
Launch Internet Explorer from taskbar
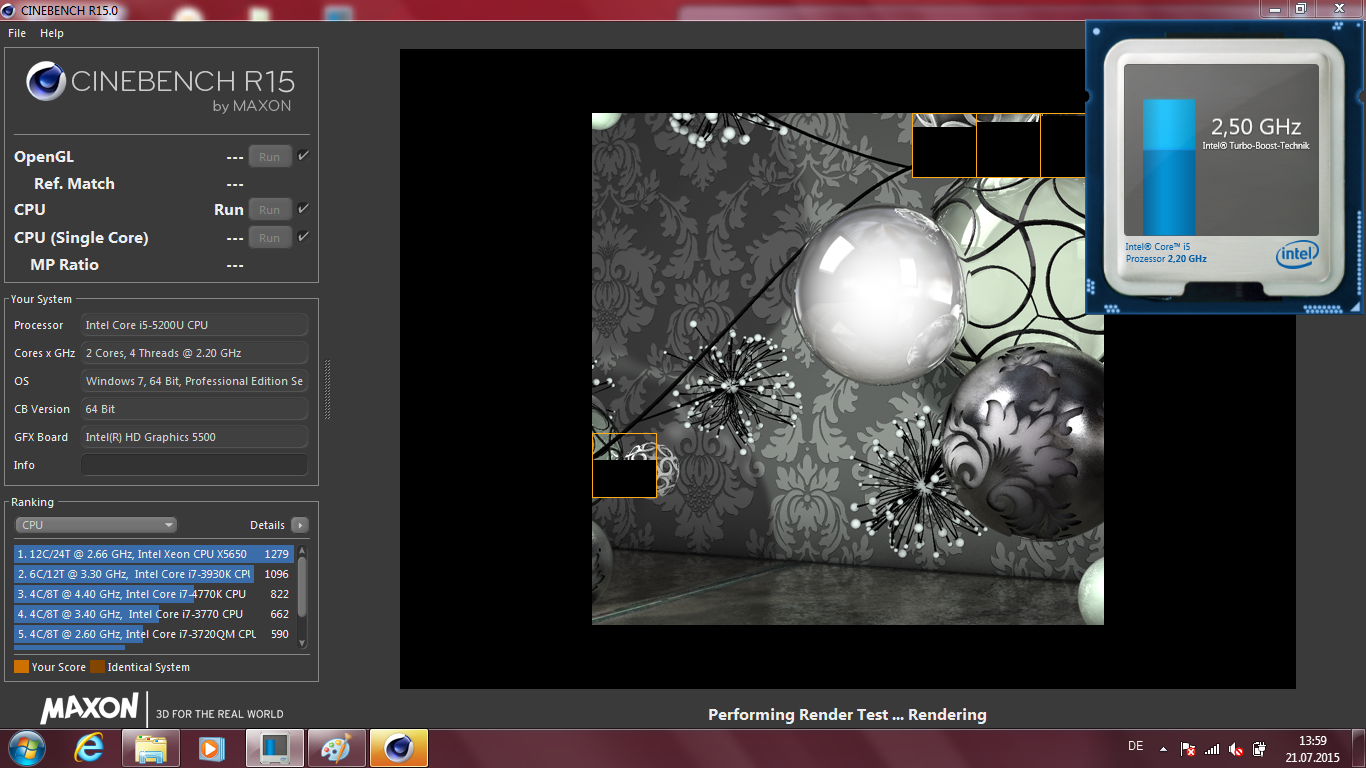[x=89, y=748]
